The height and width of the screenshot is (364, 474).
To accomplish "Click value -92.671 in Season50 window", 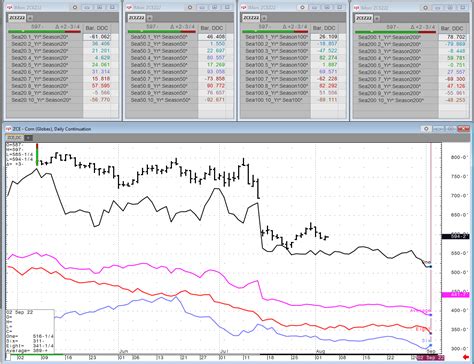I will point(215,100).
